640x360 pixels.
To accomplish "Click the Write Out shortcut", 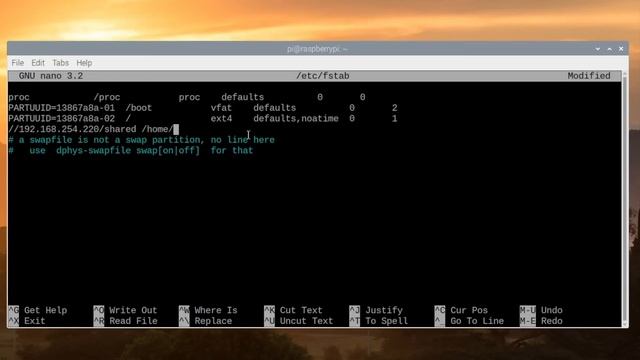I will click(x=125, y=310).
